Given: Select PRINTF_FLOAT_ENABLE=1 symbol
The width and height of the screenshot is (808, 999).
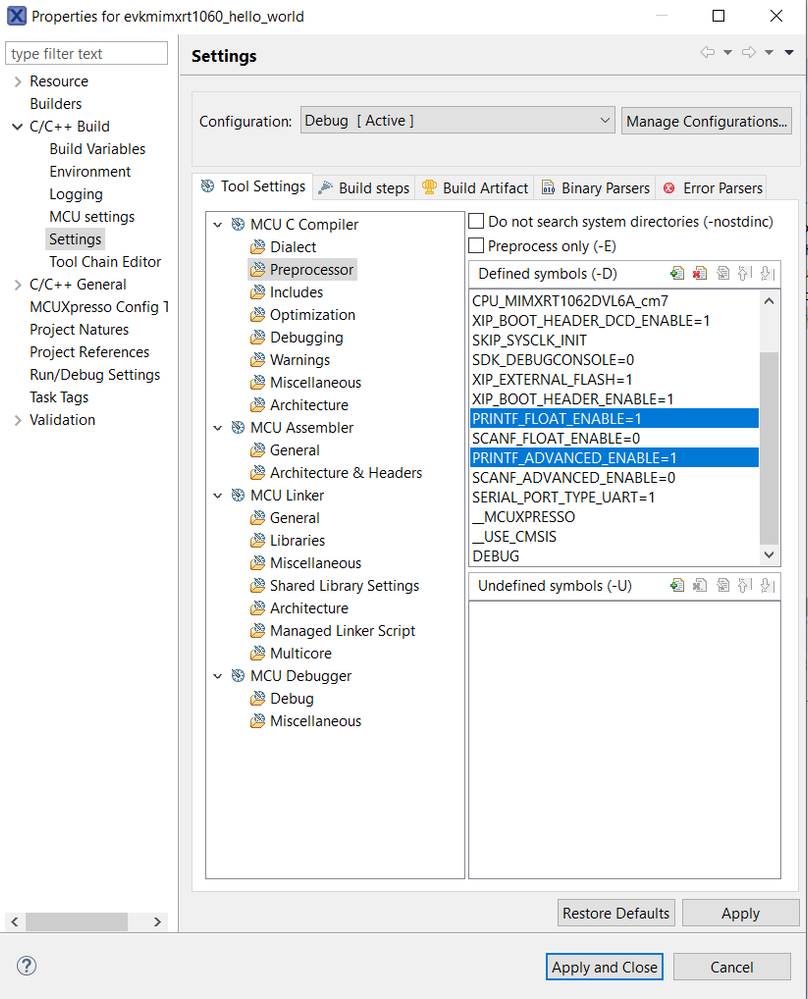Looking at the screenshot, I should (614, 419).
